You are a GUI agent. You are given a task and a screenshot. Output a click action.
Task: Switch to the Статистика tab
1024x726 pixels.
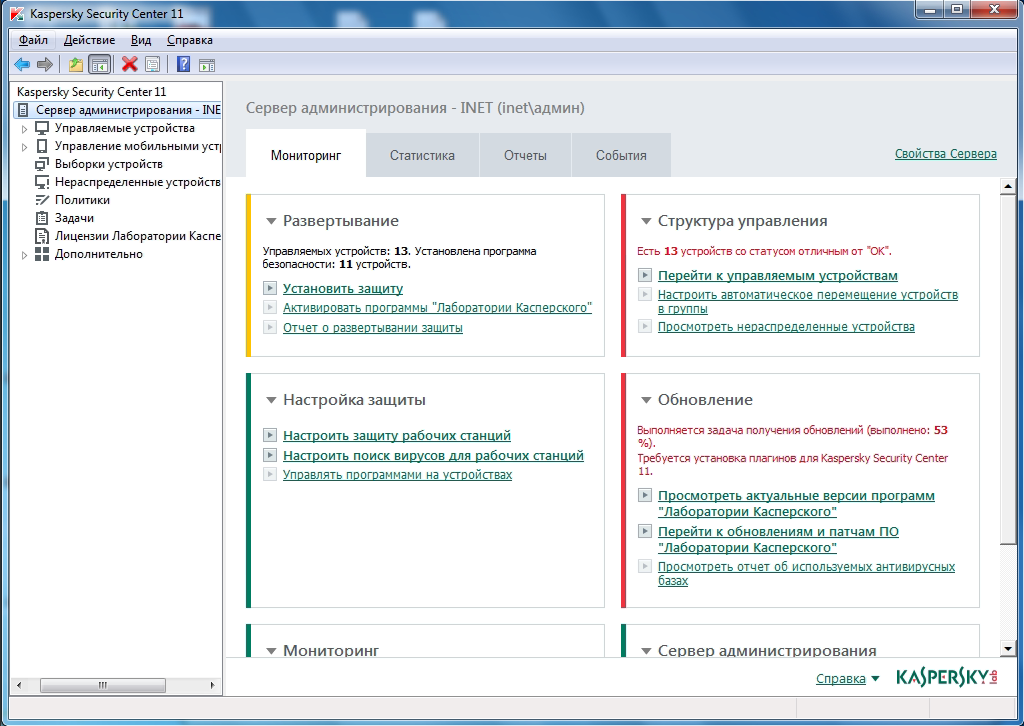point(422,156)
